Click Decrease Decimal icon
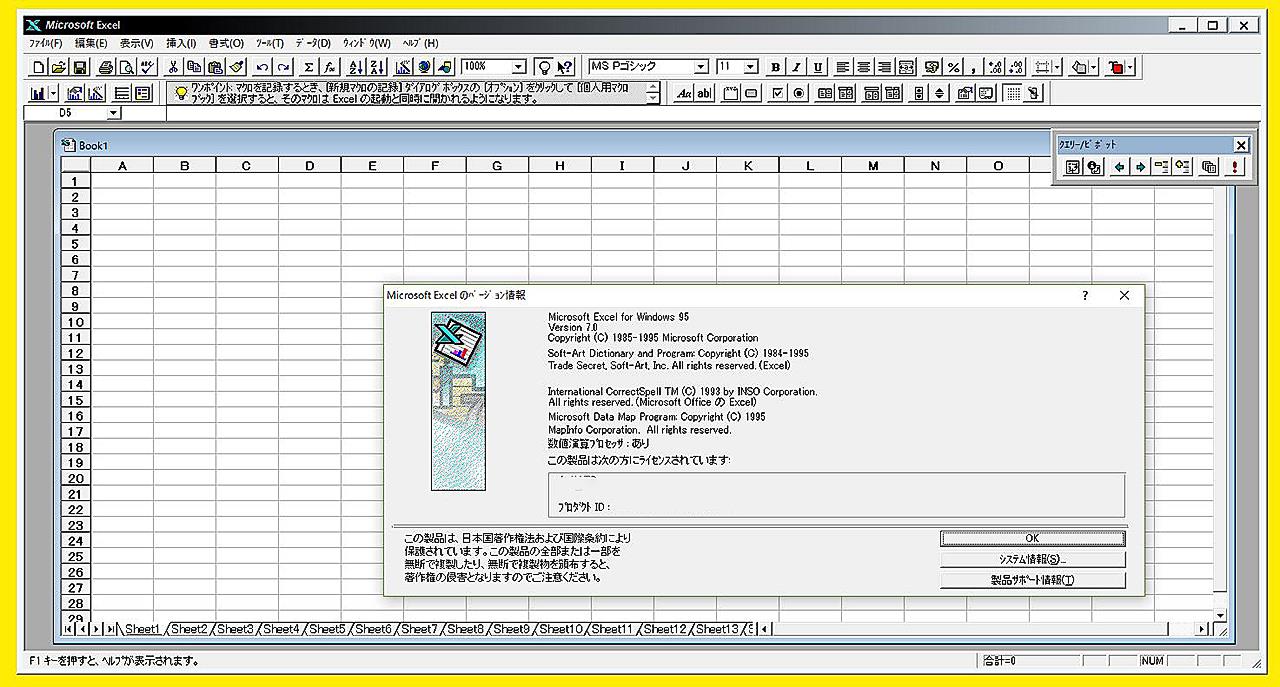The width and height of the screenshot is (1280, 687). pos(1016,67)
